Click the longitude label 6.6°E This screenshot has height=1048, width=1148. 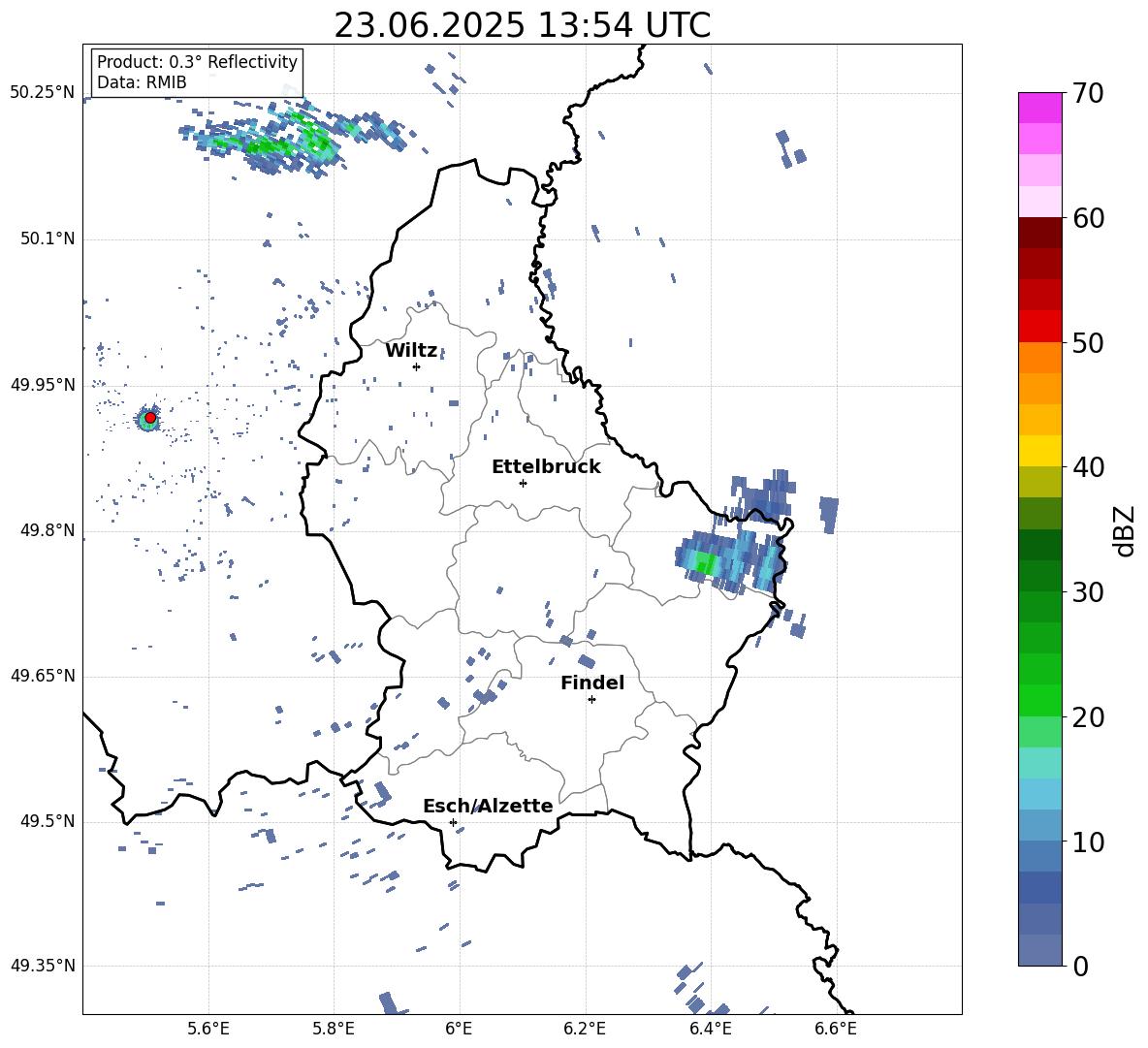pyautogui.click(x=836, y=1029)
